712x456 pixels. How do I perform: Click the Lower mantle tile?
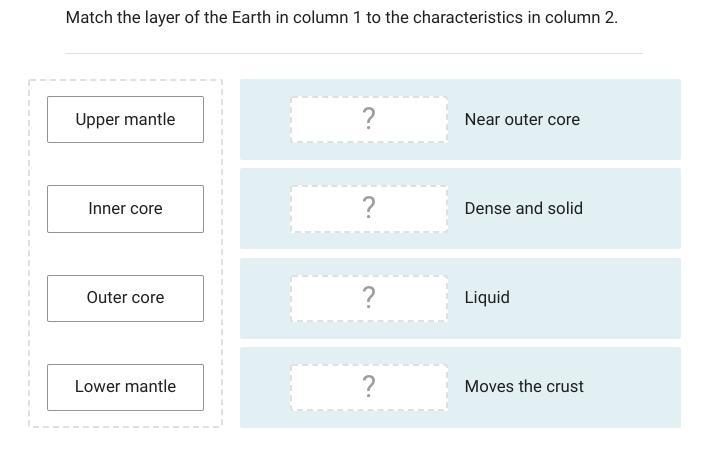tap(125, 386)
